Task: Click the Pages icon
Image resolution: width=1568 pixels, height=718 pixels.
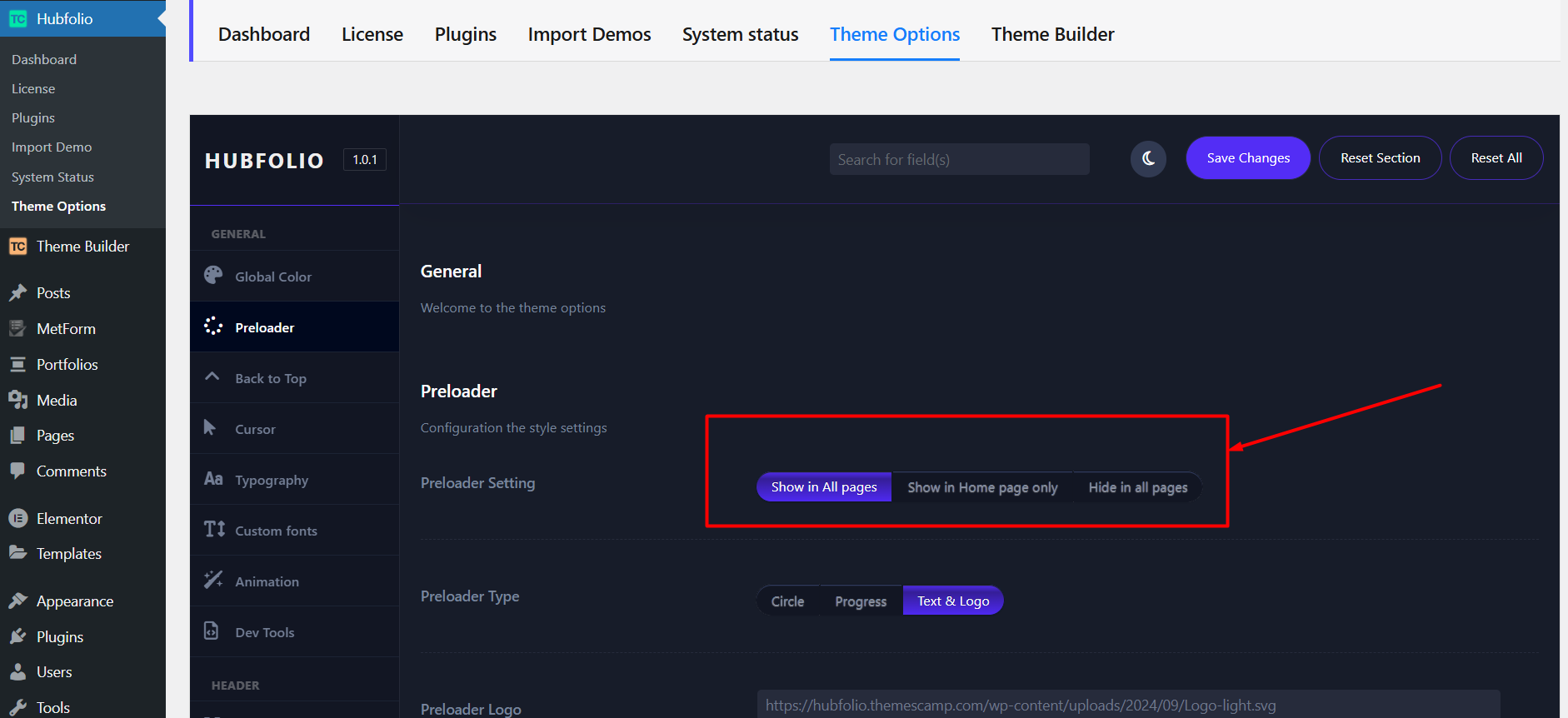Action: [18, 436]
